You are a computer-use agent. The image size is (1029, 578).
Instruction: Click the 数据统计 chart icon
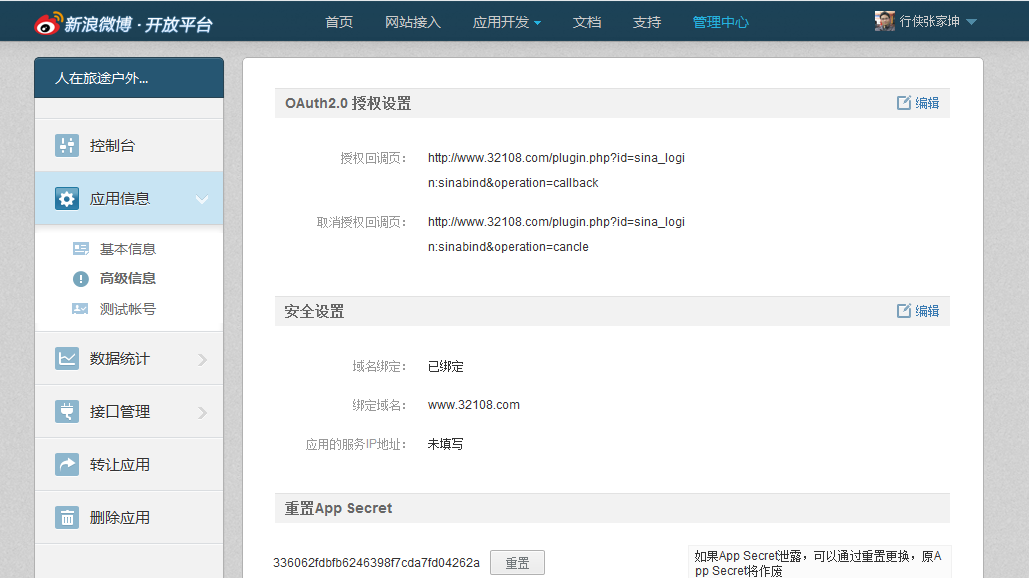click(67, 359)
